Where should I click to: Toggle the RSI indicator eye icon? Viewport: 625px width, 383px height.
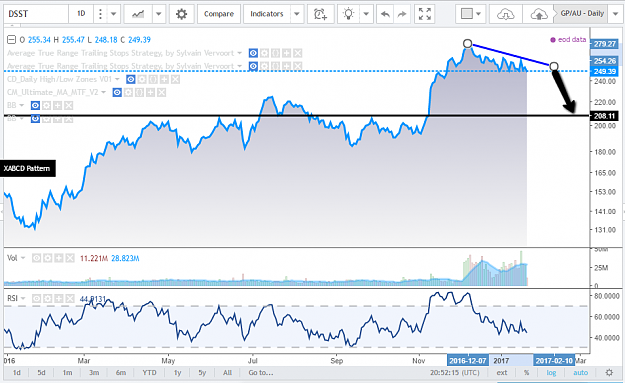[36, 298]
